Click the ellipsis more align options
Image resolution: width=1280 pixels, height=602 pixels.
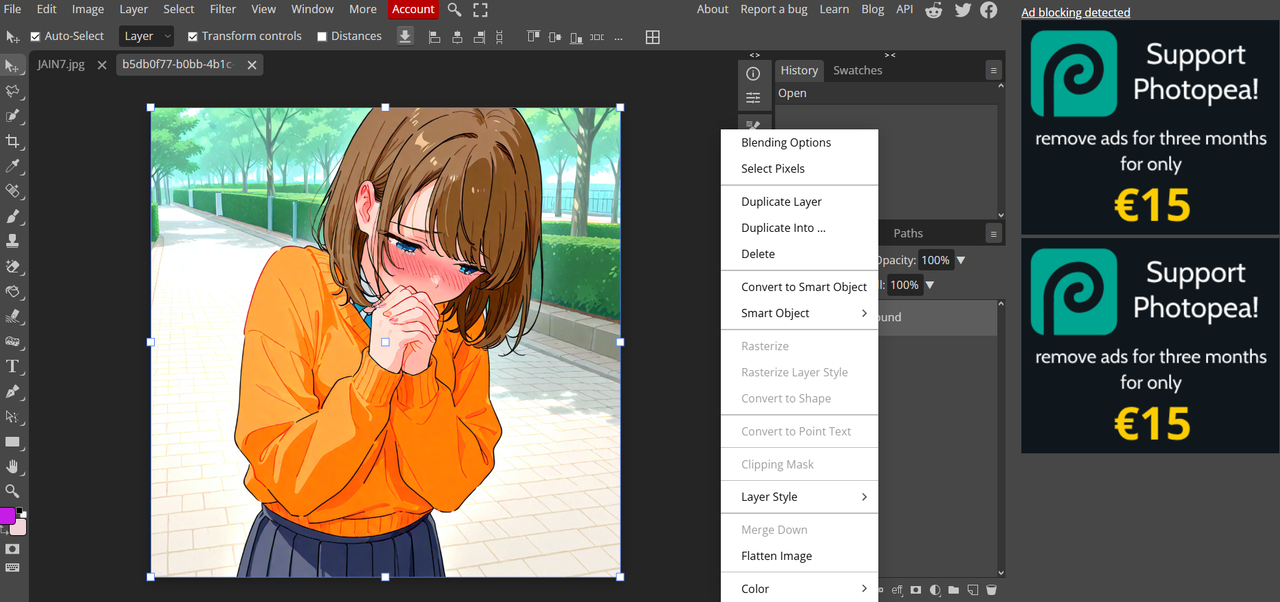pos(618,37)
